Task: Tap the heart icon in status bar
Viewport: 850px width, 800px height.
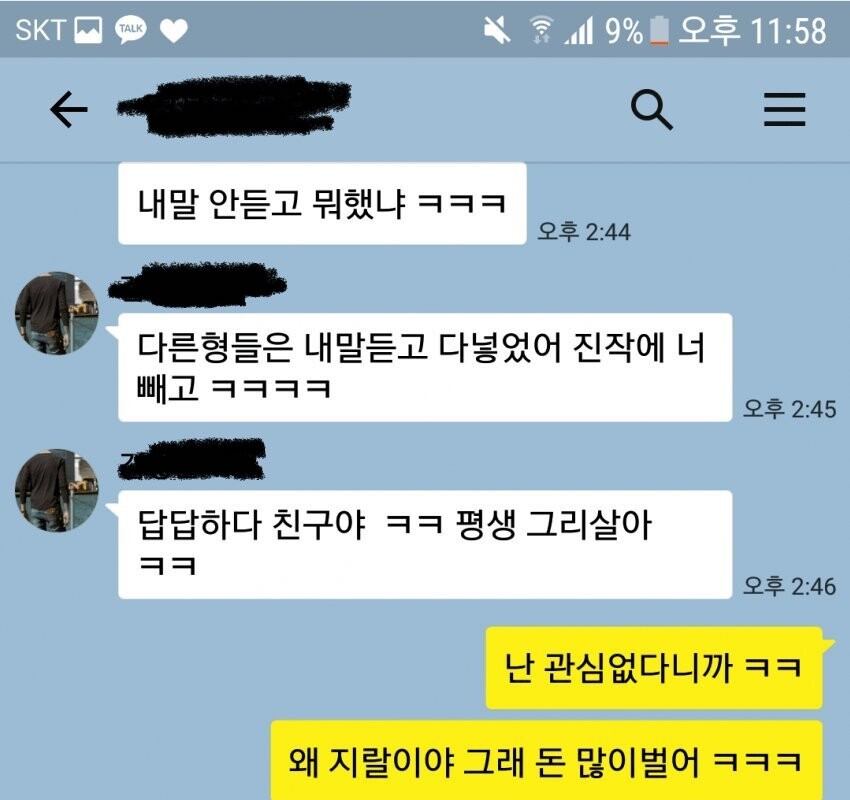Action: [x=174, y=30]
